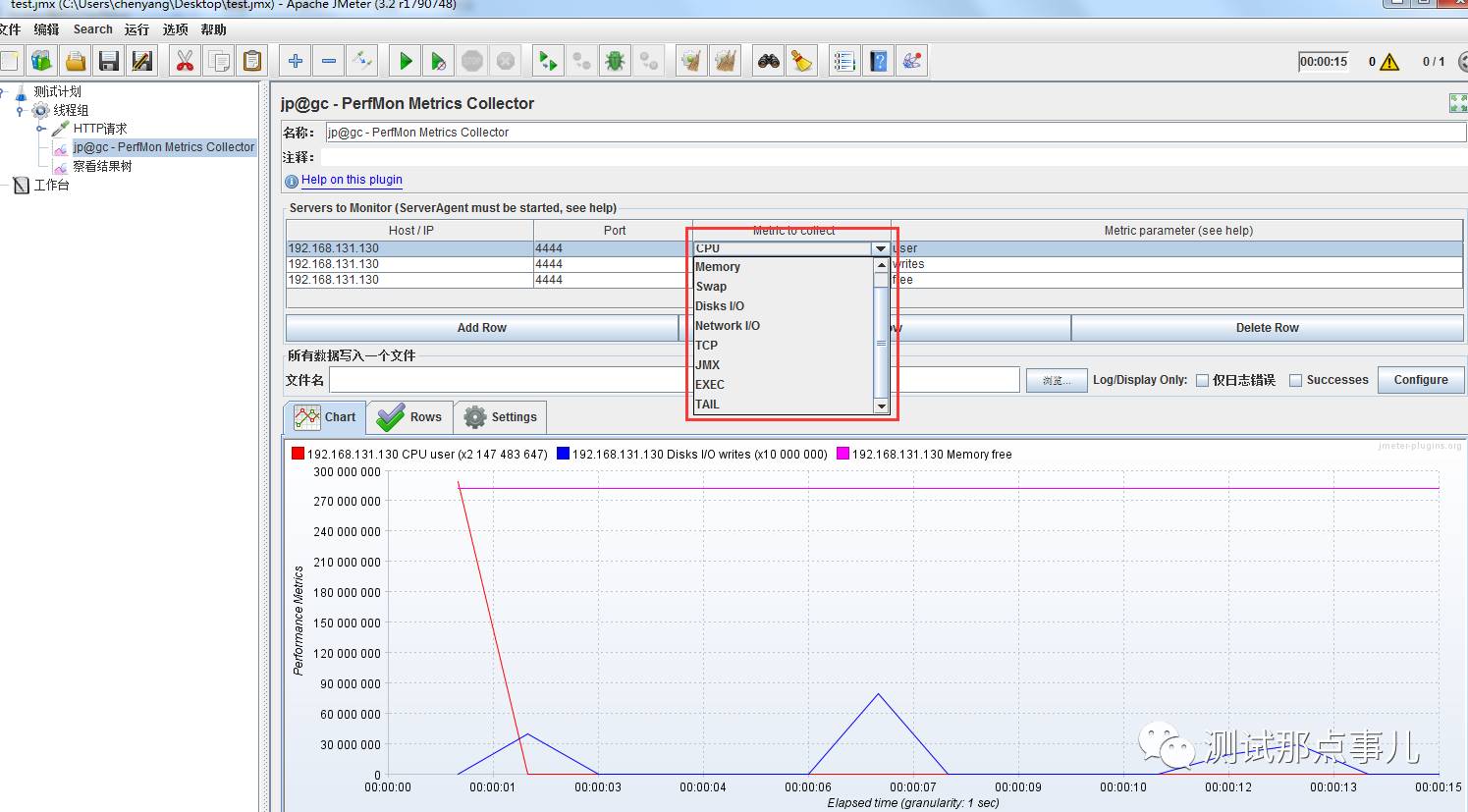
Task: Open Search with the binoculars icon
Action: coord(768,61)
